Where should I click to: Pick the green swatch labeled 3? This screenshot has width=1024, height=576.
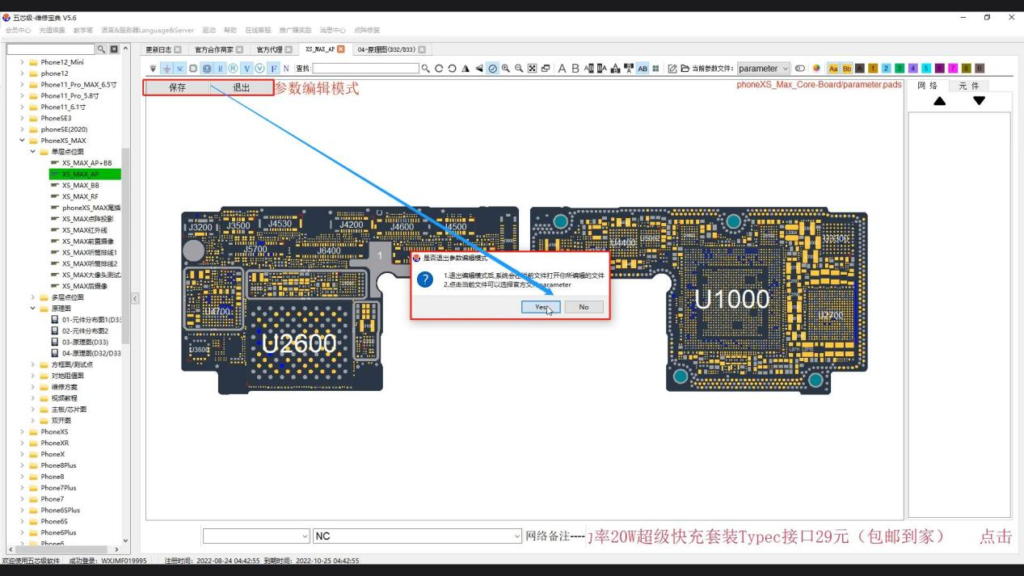[899, 69]
